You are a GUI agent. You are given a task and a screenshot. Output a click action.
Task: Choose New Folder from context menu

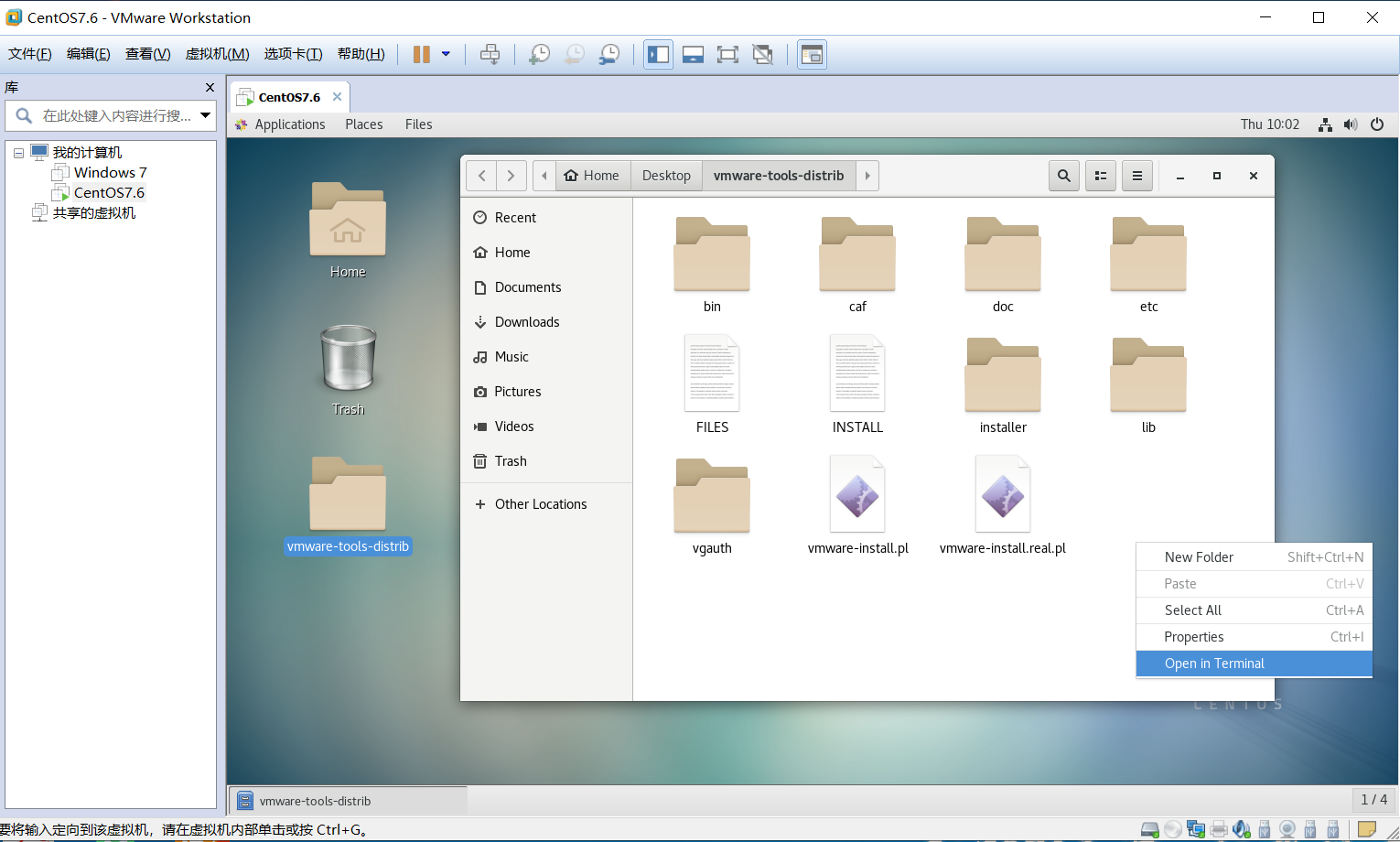(x=1254, y=557)
